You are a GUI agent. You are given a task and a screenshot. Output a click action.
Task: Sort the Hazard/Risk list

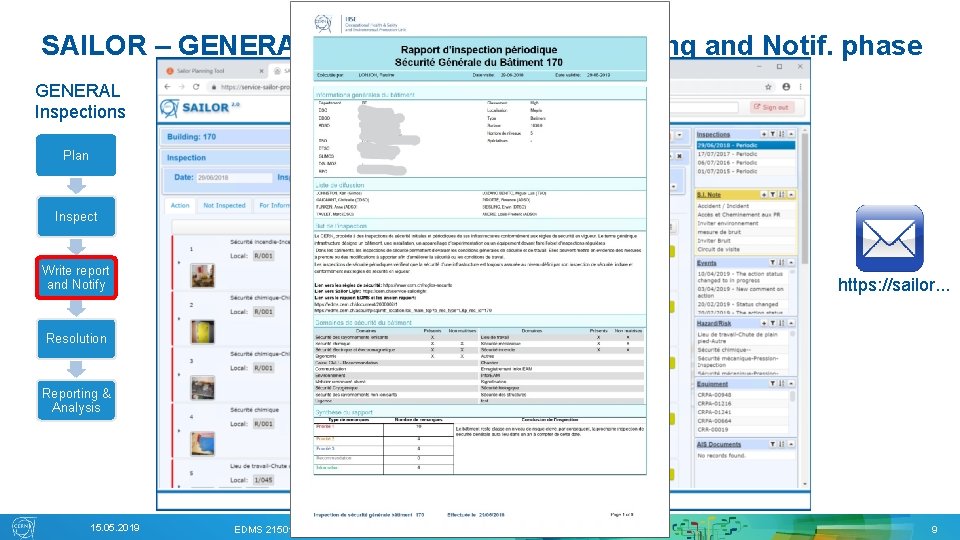782,323
